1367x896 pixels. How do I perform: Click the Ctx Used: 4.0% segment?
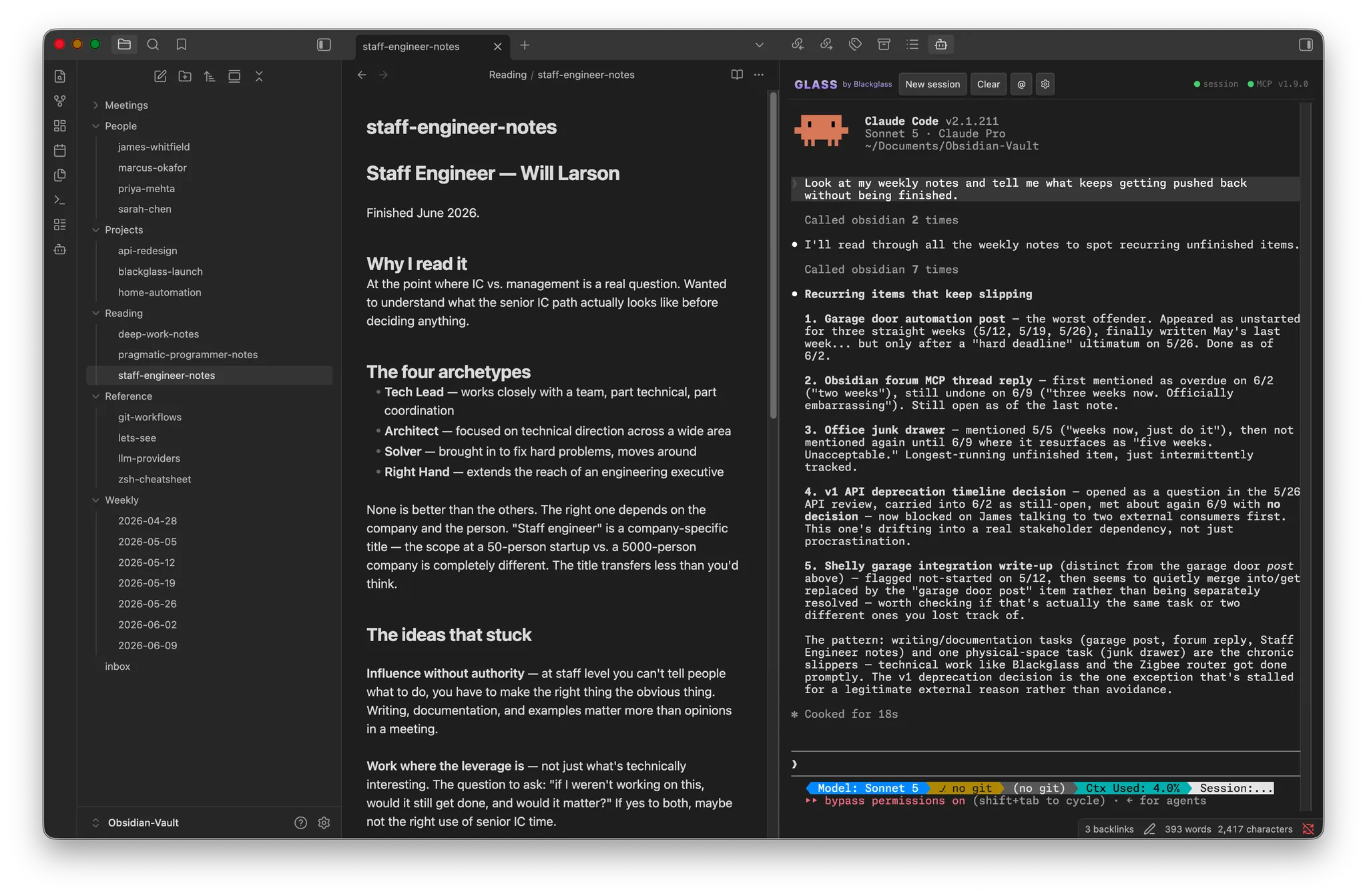pos(1133,788)
